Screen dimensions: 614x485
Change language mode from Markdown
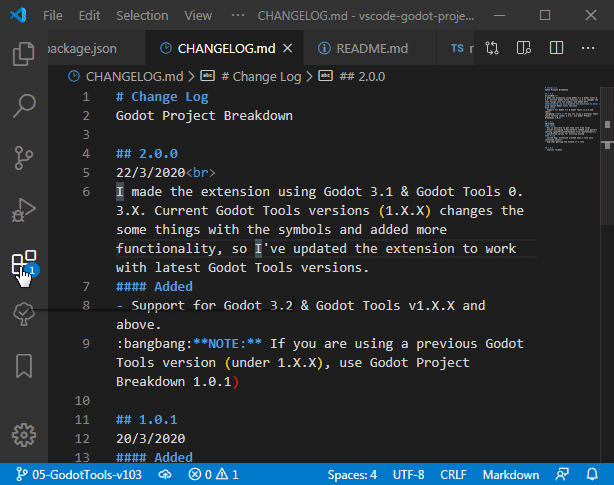511,475
